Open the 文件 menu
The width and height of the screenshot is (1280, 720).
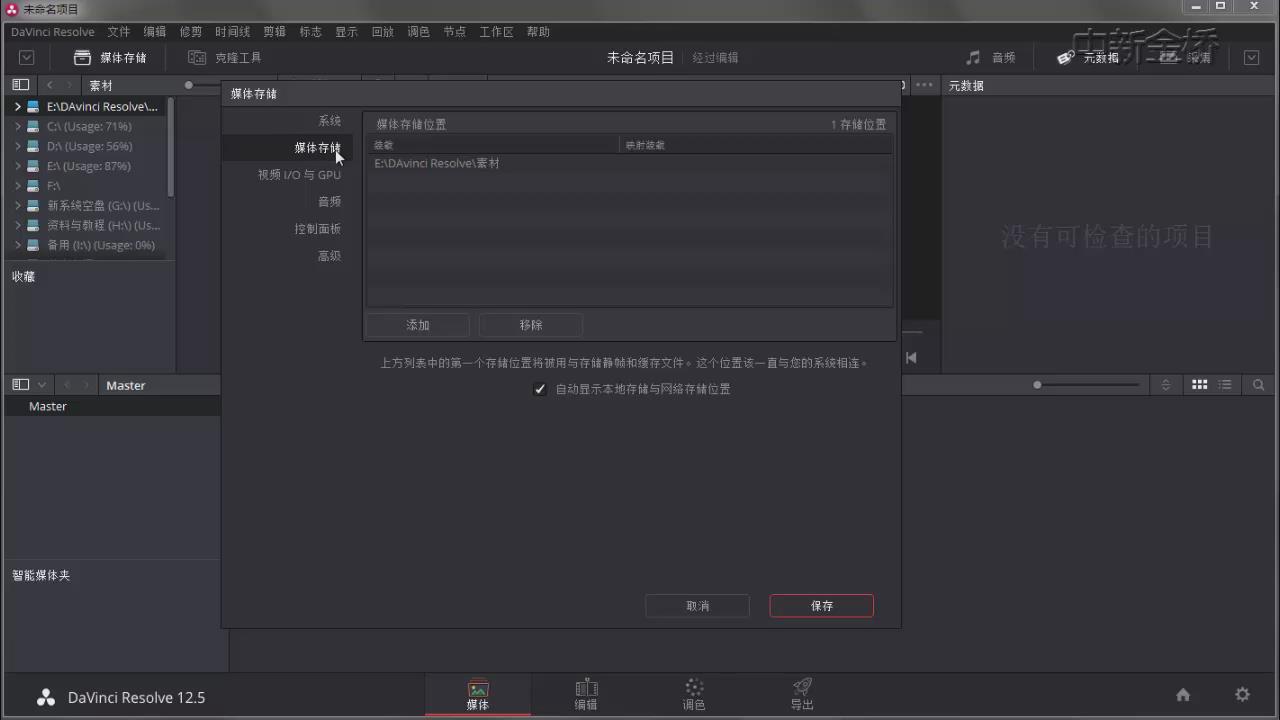click(x=118, y=32)
